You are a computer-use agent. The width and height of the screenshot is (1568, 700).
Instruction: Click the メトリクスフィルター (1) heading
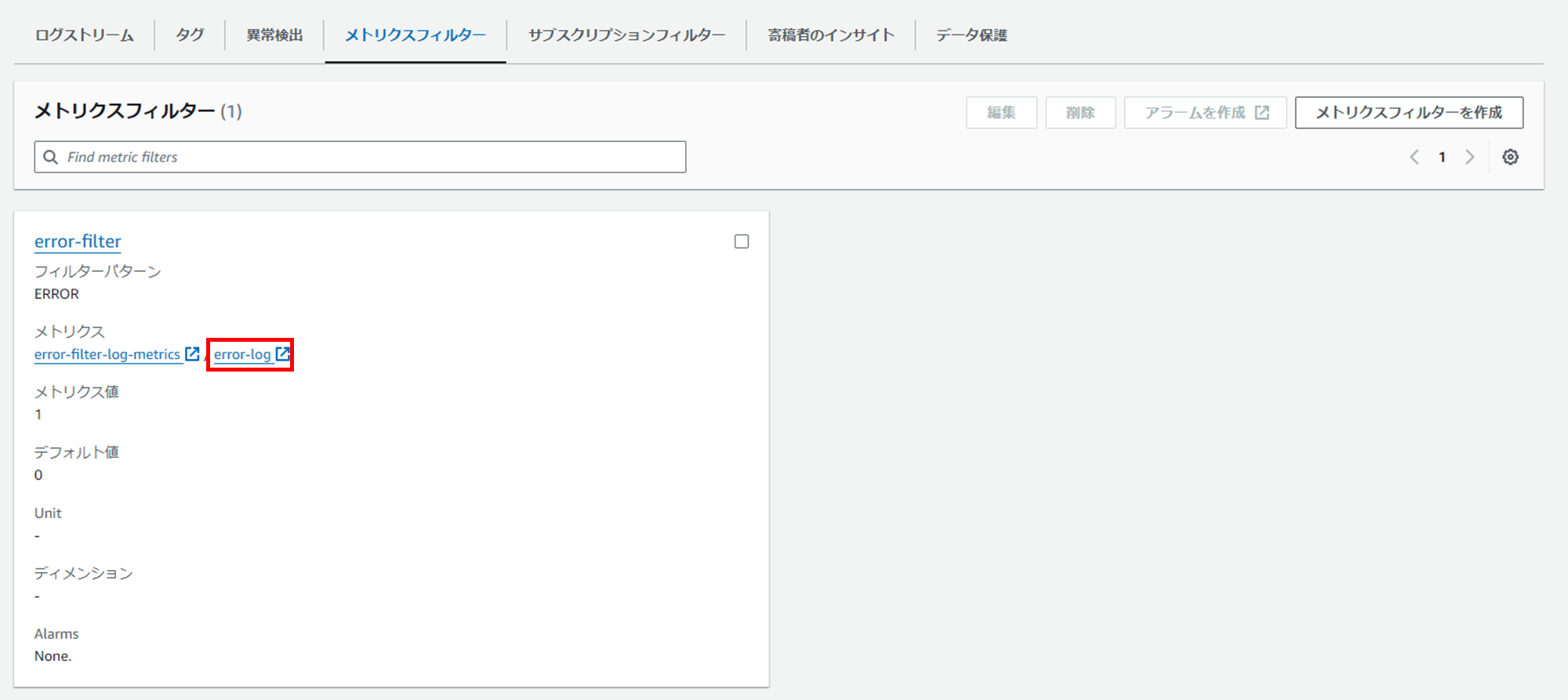coord(138,111)
